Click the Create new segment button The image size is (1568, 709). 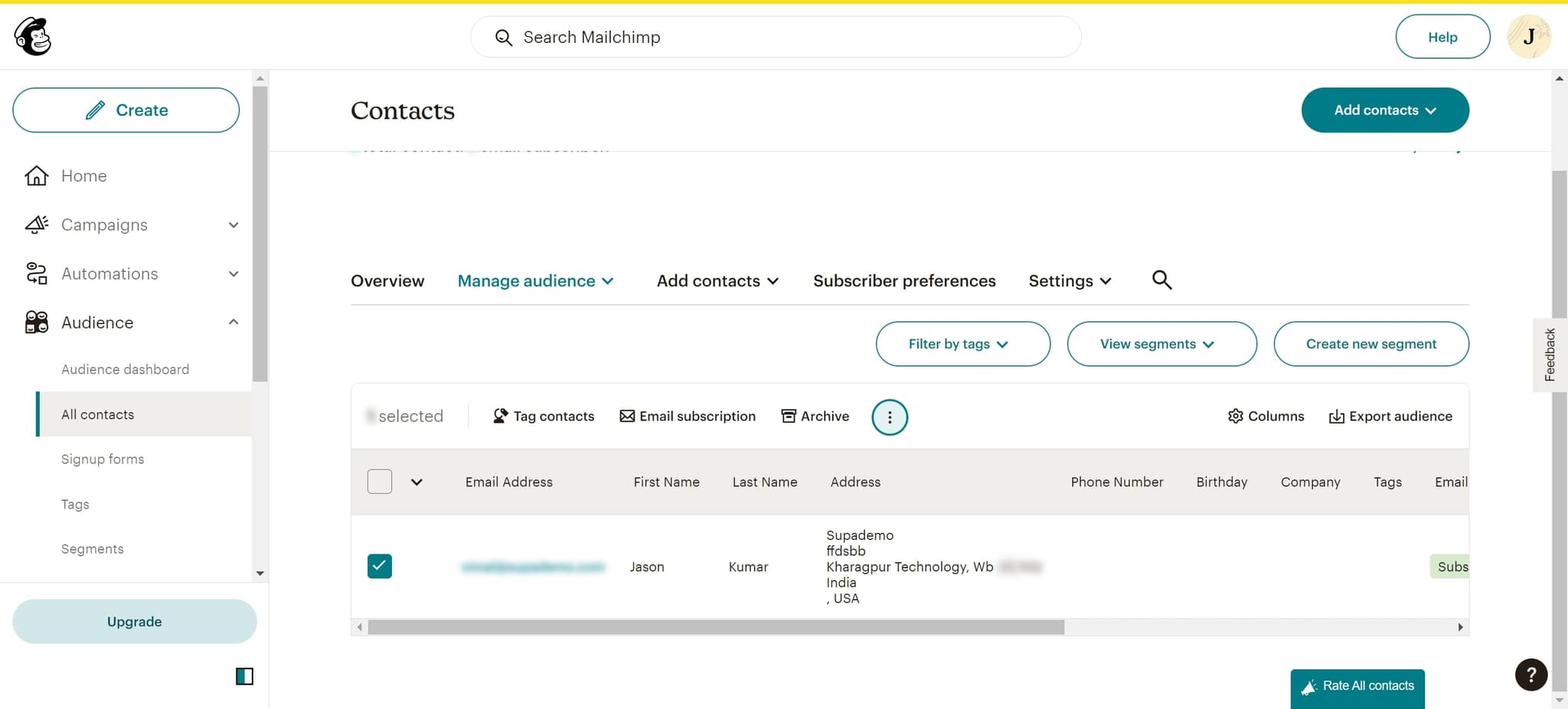1370,344
